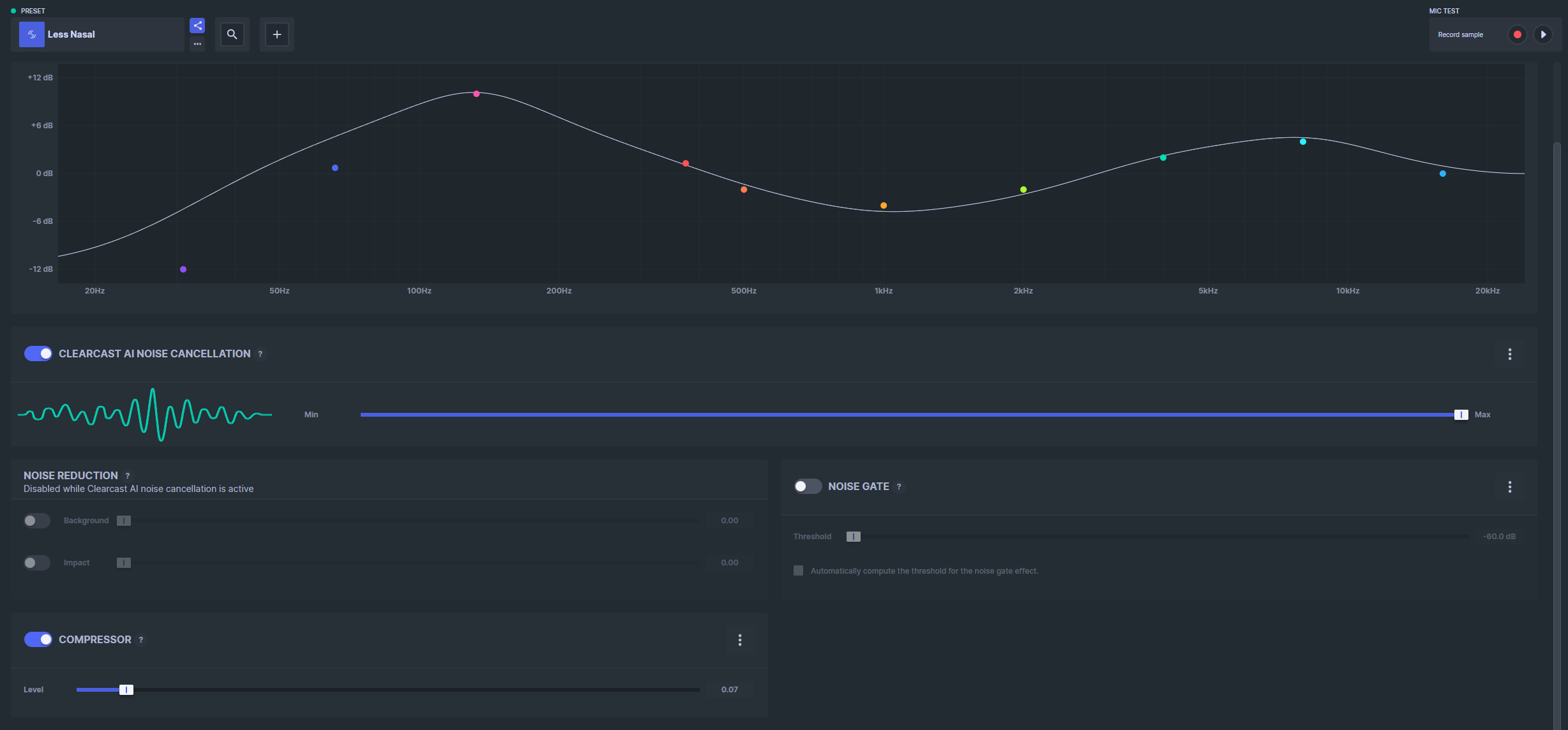Screen dimensions: 1568x730
Task: Turn off the Compressor toggle
Action: (x=38, y=639)
